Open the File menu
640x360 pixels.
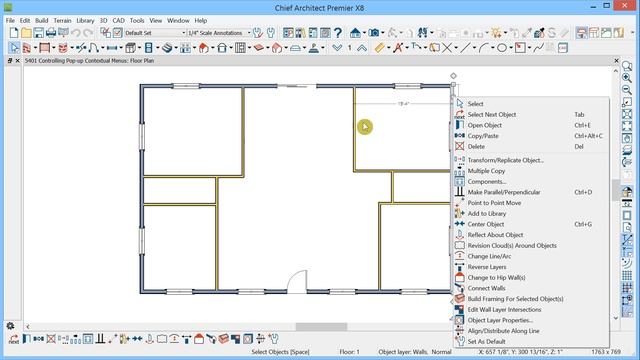tap(10, 20)
